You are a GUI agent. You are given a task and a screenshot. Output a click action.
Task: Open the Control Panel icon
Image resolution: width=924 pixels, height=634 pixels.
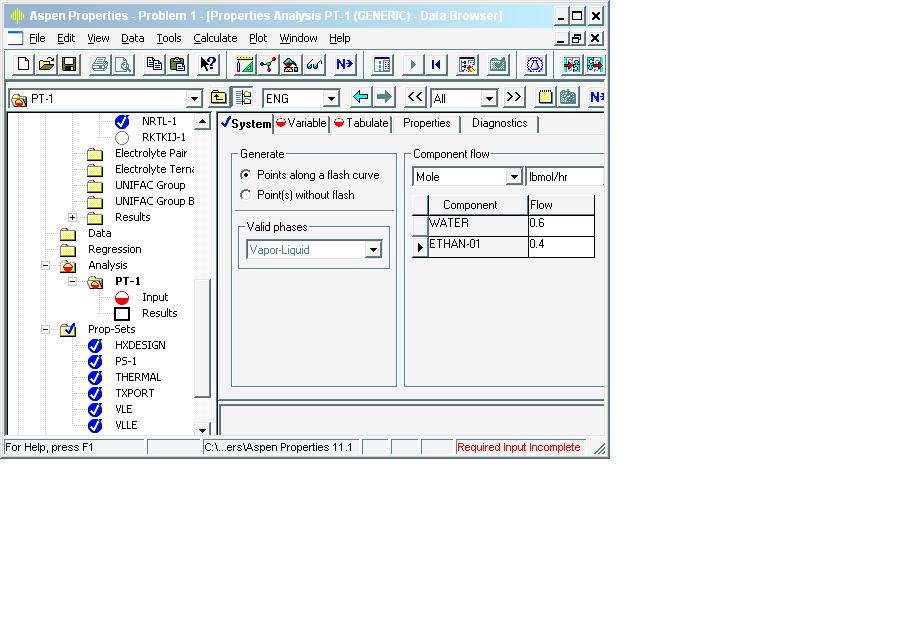[382, 65]
